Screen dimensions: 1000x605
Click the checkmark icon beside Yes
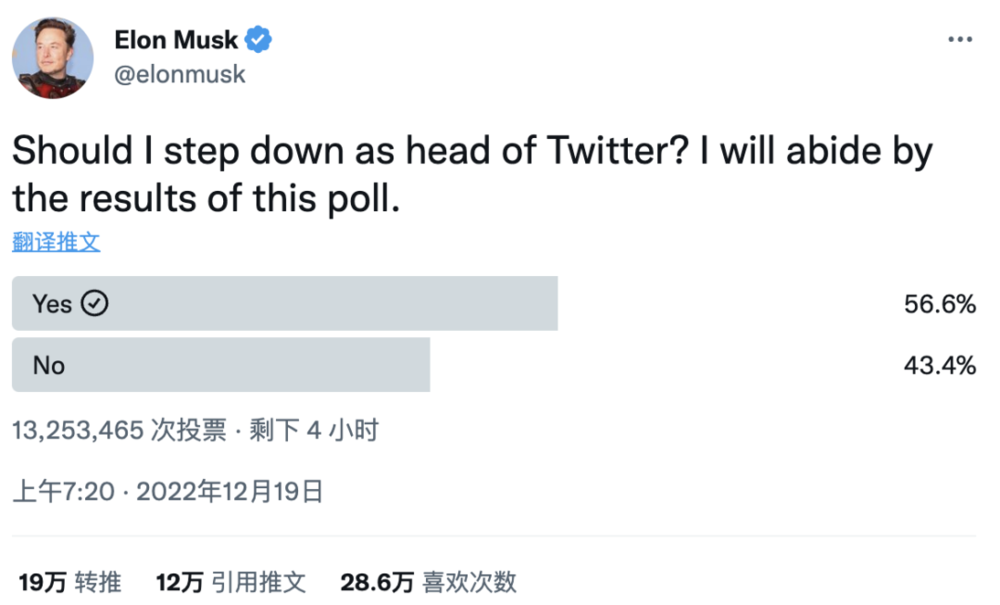pos(94,303)
